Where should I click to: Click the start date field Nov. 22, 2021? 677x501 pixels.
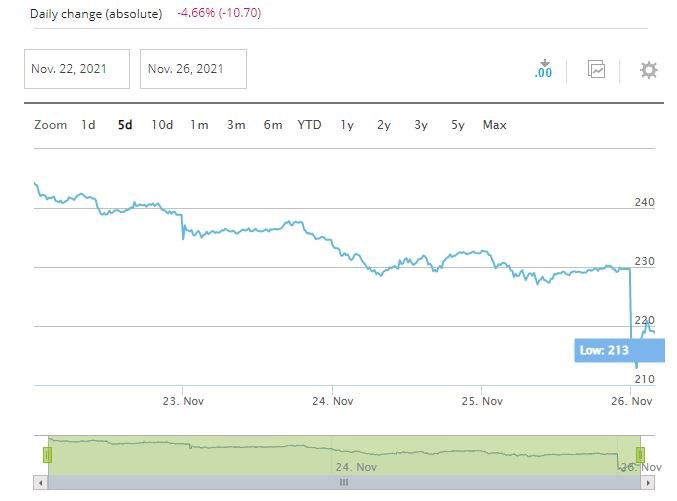77,69
